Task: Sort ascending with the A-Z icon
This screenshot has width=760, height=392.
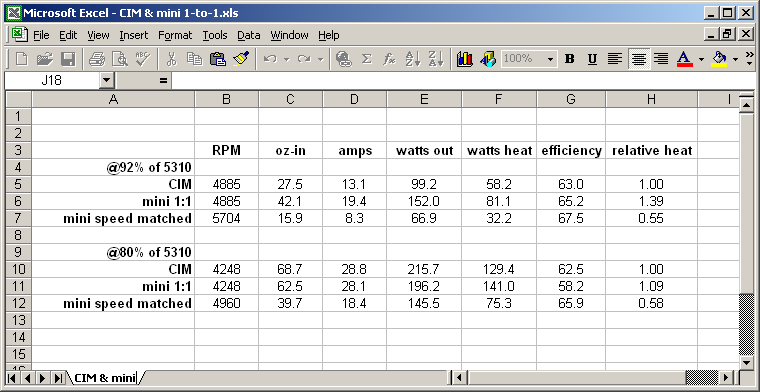Action: (413, 59)
